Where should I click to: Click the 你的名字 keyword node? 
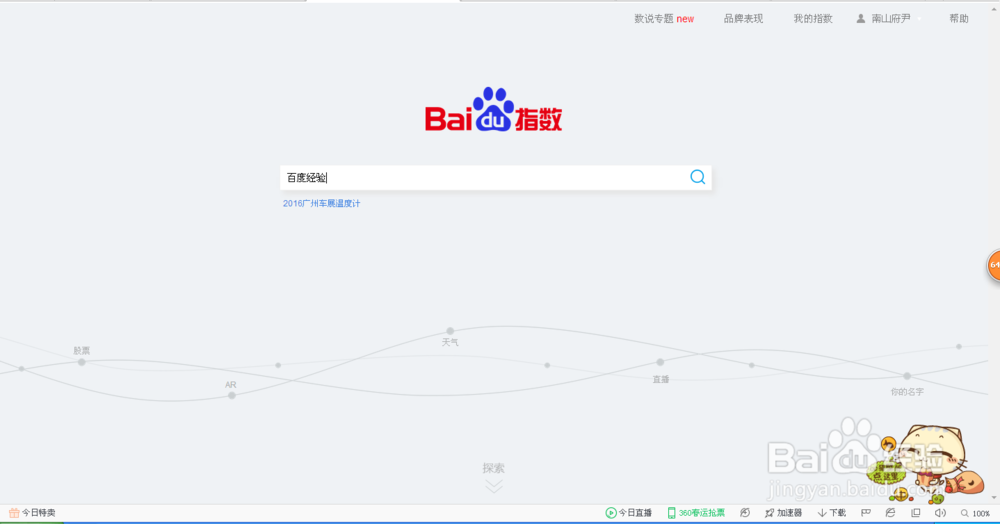click(x=907, y=376)
